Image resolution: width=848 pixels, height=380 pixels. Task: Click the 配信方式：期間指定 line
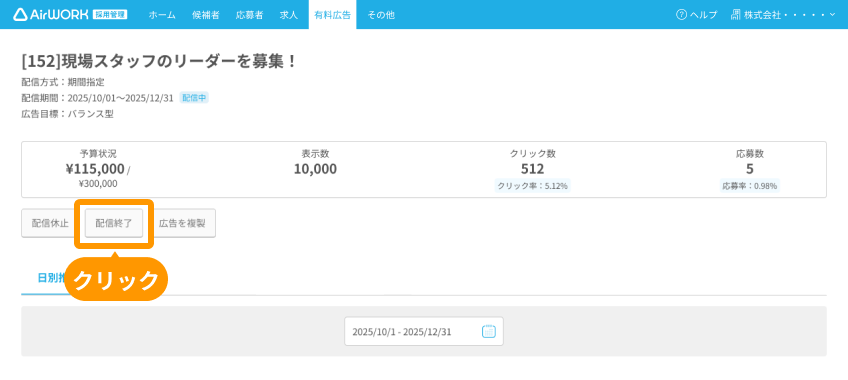click(x=63, y=83)
